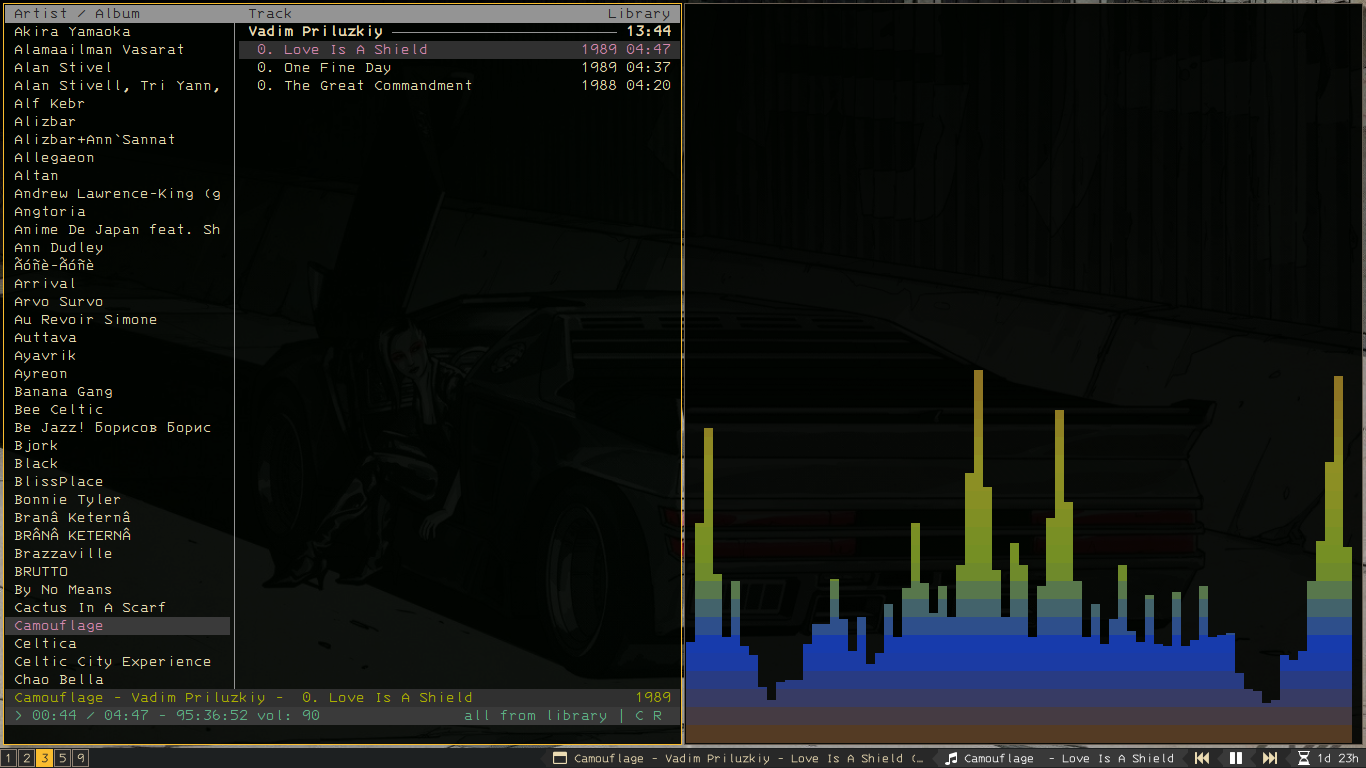This screenshot has width=1366, height=768.
Task: Click the taskbar window title Camouflage - Vadim Priluzkiy
Action: pyautogui.click(x=749, y=758)
